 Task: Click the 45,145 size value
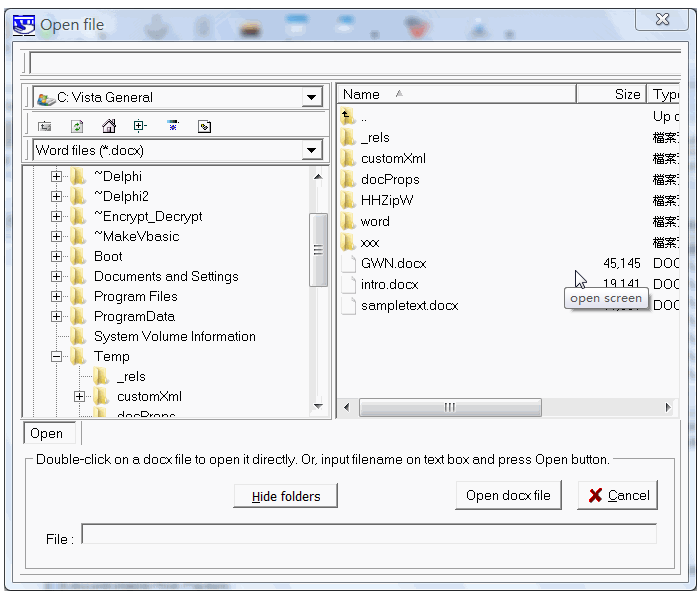point(622,264)
